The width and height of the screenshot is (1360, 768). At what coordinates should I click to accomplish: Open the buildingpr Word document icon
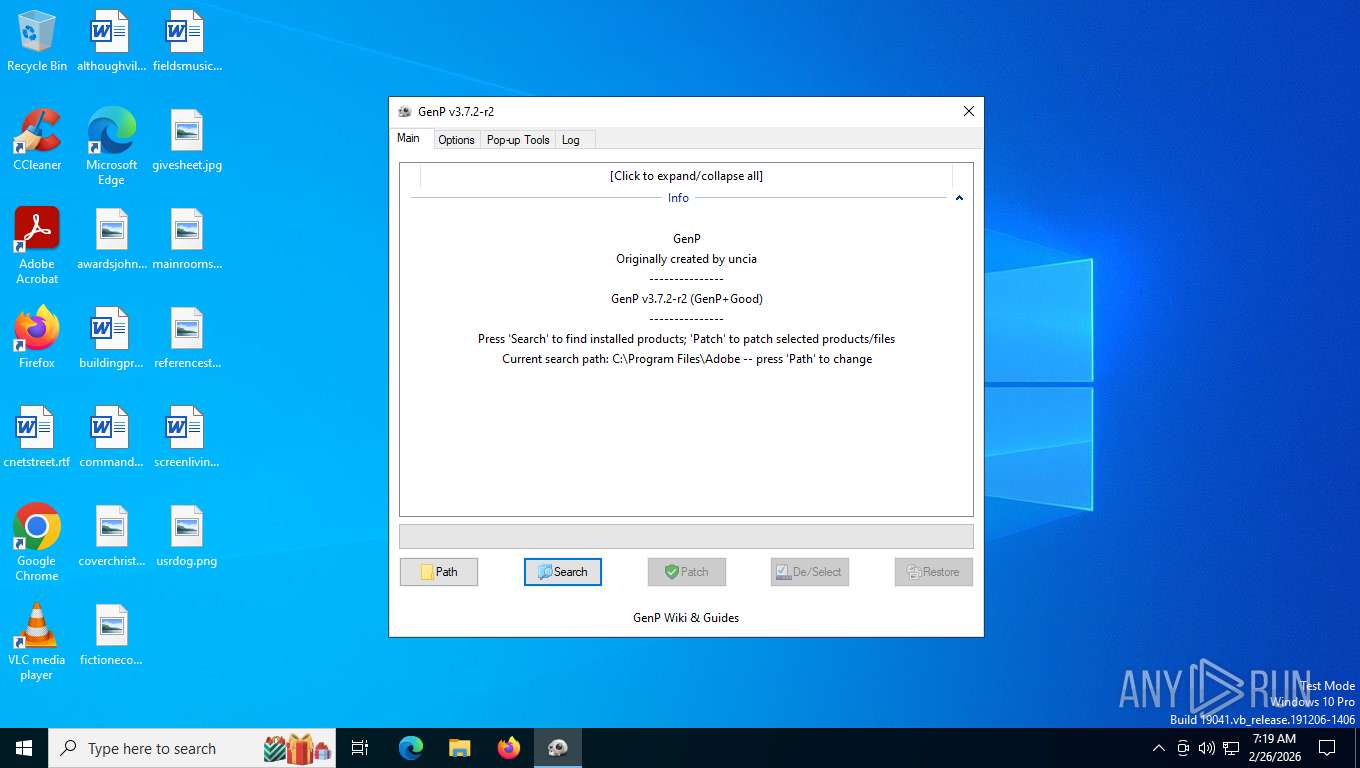pos(111,338)
